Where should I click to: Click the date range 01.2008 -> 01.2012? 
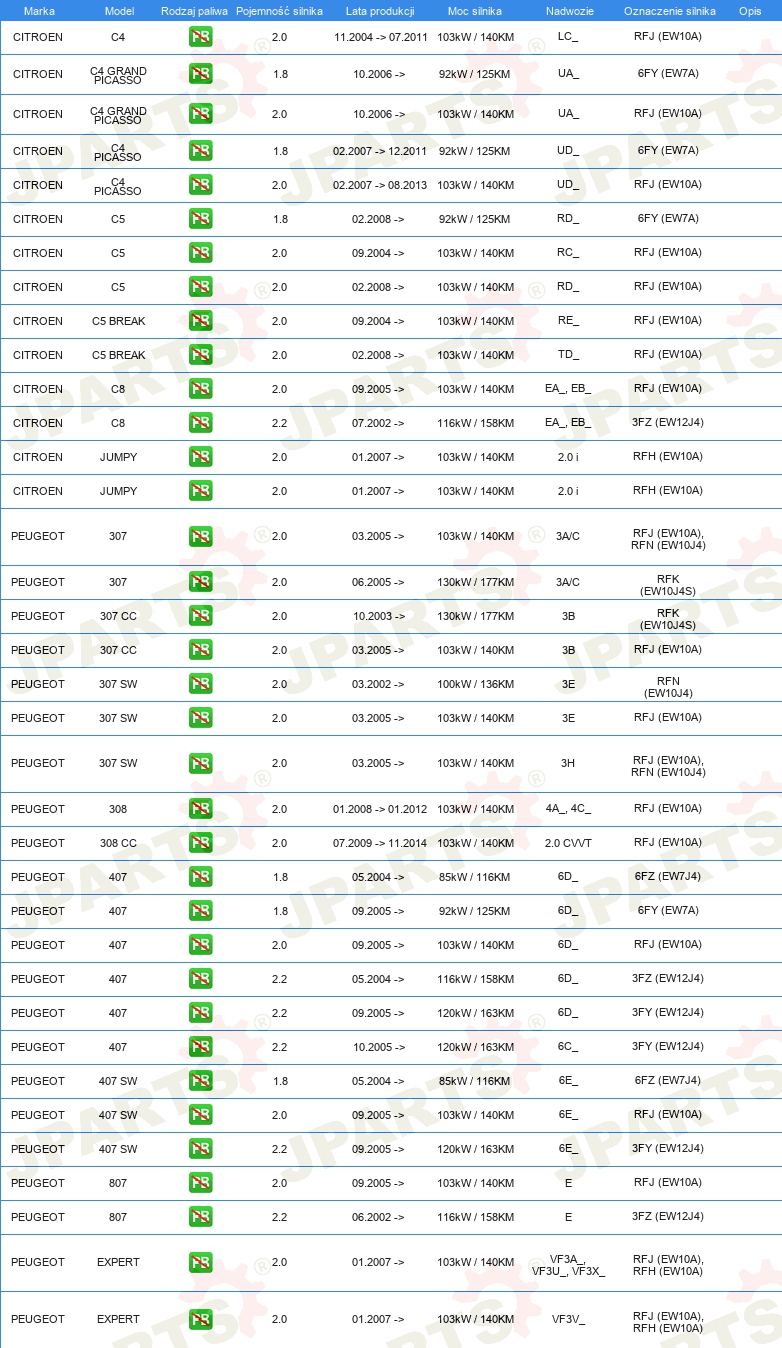[x=380, y=810]
